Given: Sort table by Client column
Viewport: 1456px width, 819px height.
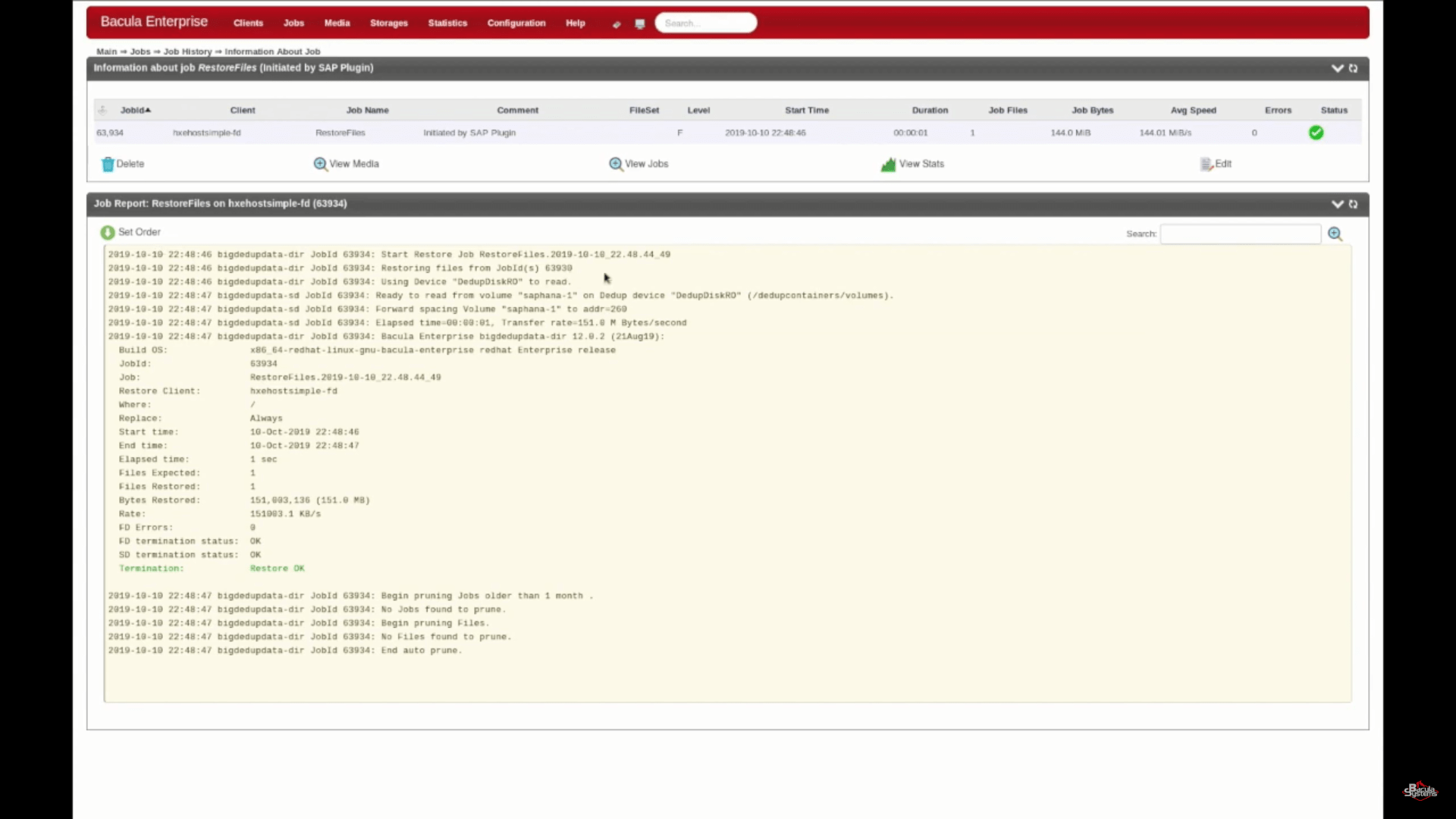Looking at the screenshot, I should point(243,110).
